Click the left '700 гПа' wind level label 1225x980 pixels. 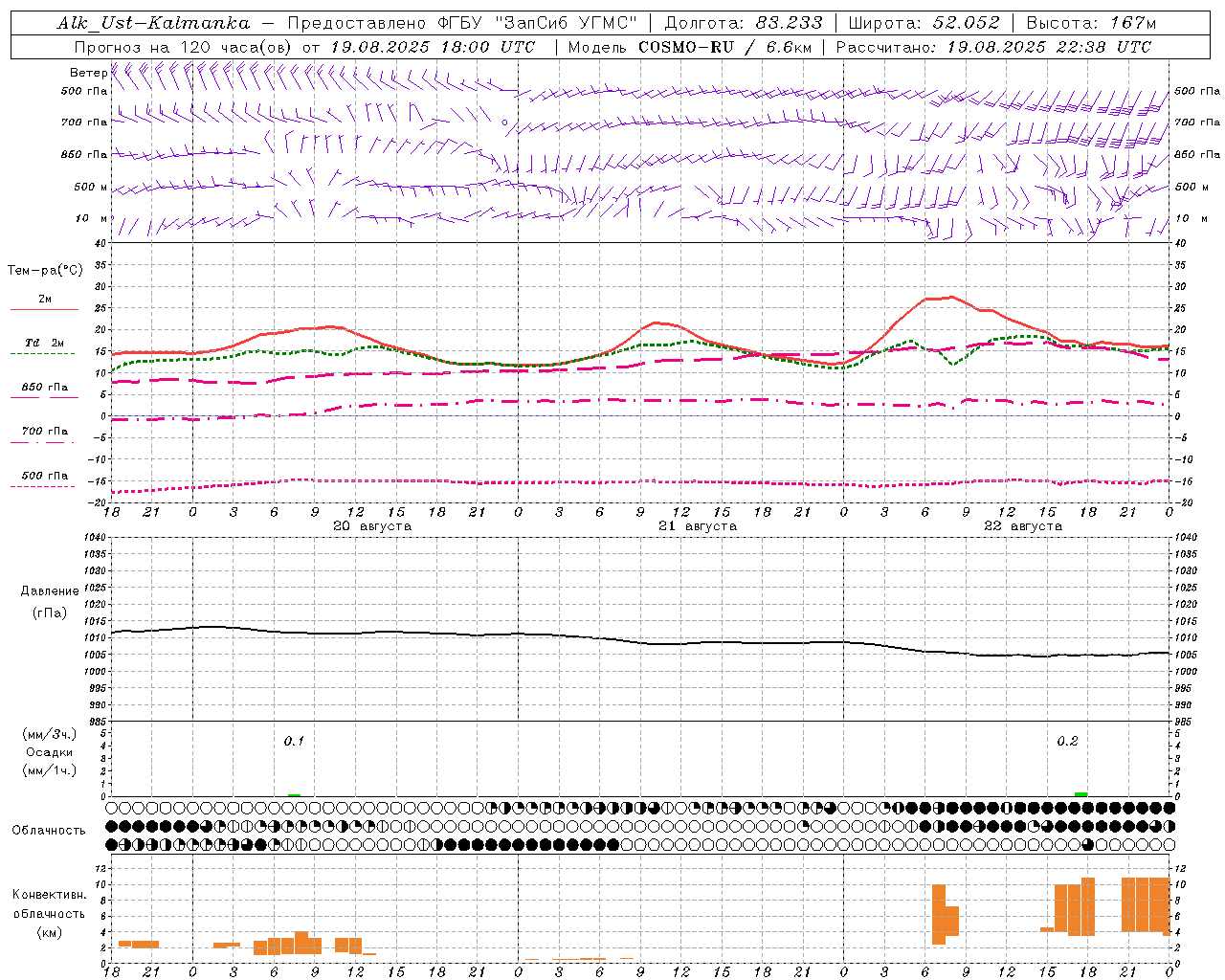click(84, 122)
